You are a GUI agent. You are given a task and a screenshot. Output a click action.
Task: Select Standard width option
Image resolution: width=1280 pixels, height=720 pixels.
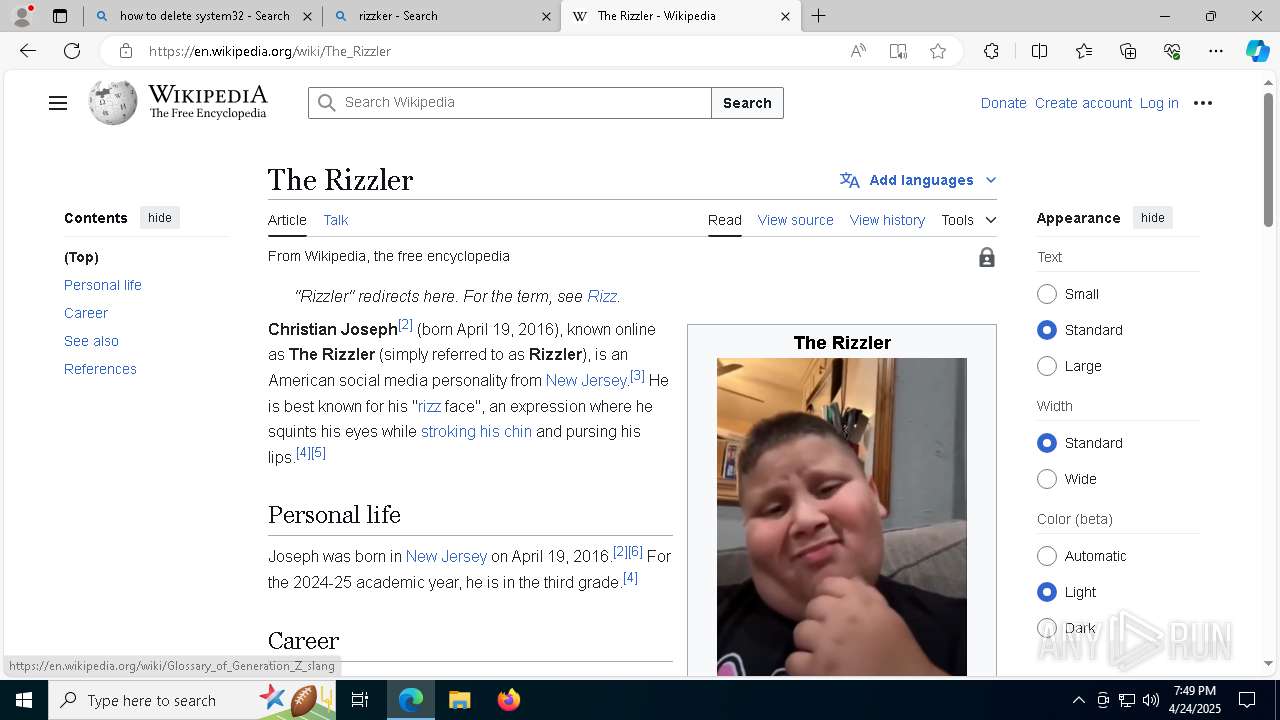[x=1047, y=443]
